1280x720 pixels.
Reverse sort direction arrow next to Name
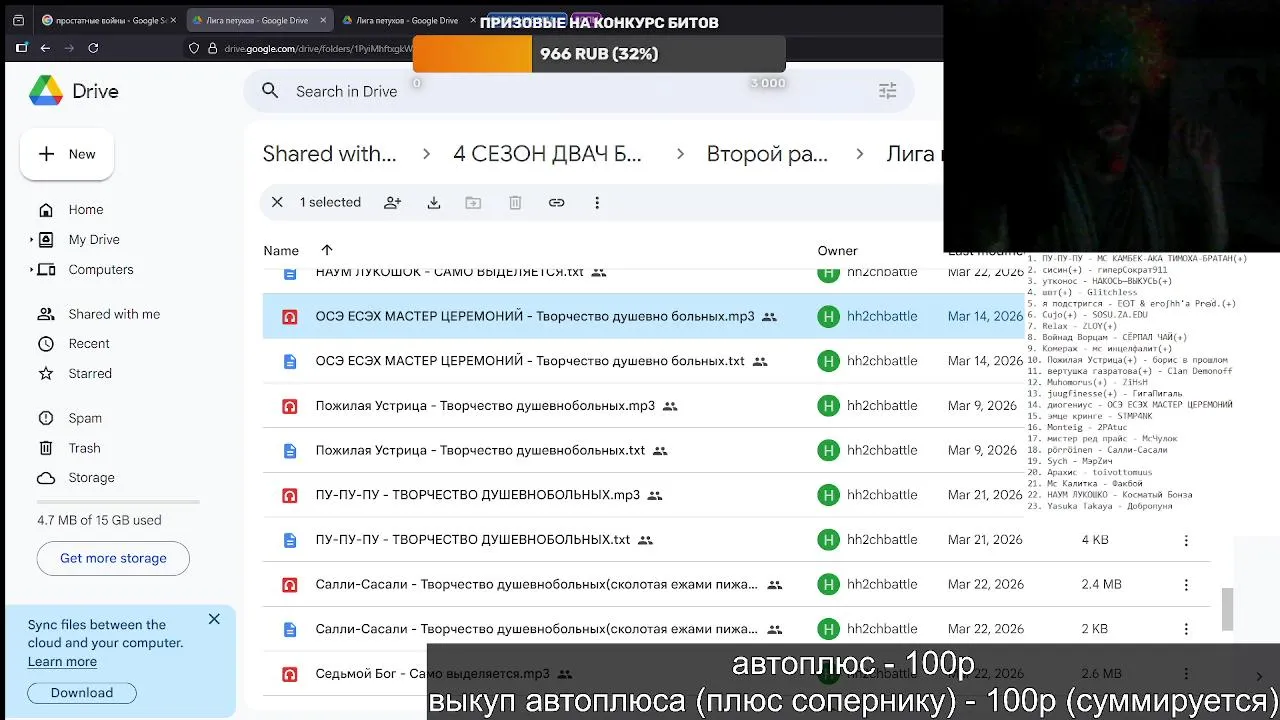coord(327,250)
